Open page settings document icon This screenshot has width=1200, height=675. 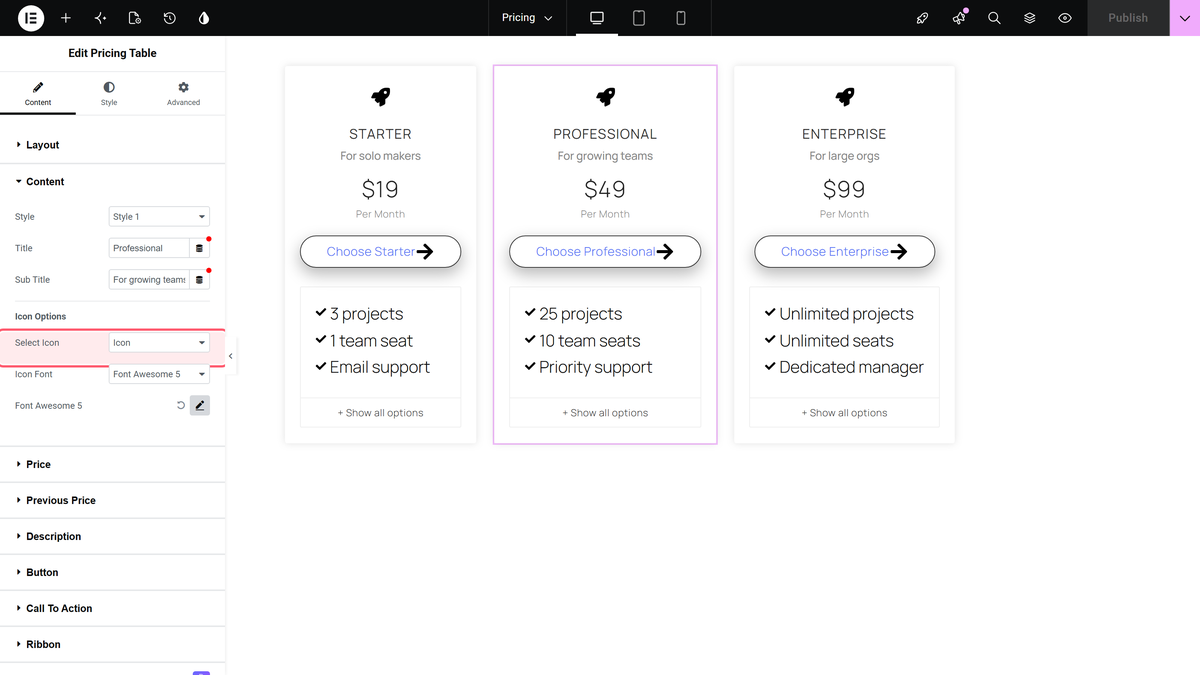tap(135, 18)
